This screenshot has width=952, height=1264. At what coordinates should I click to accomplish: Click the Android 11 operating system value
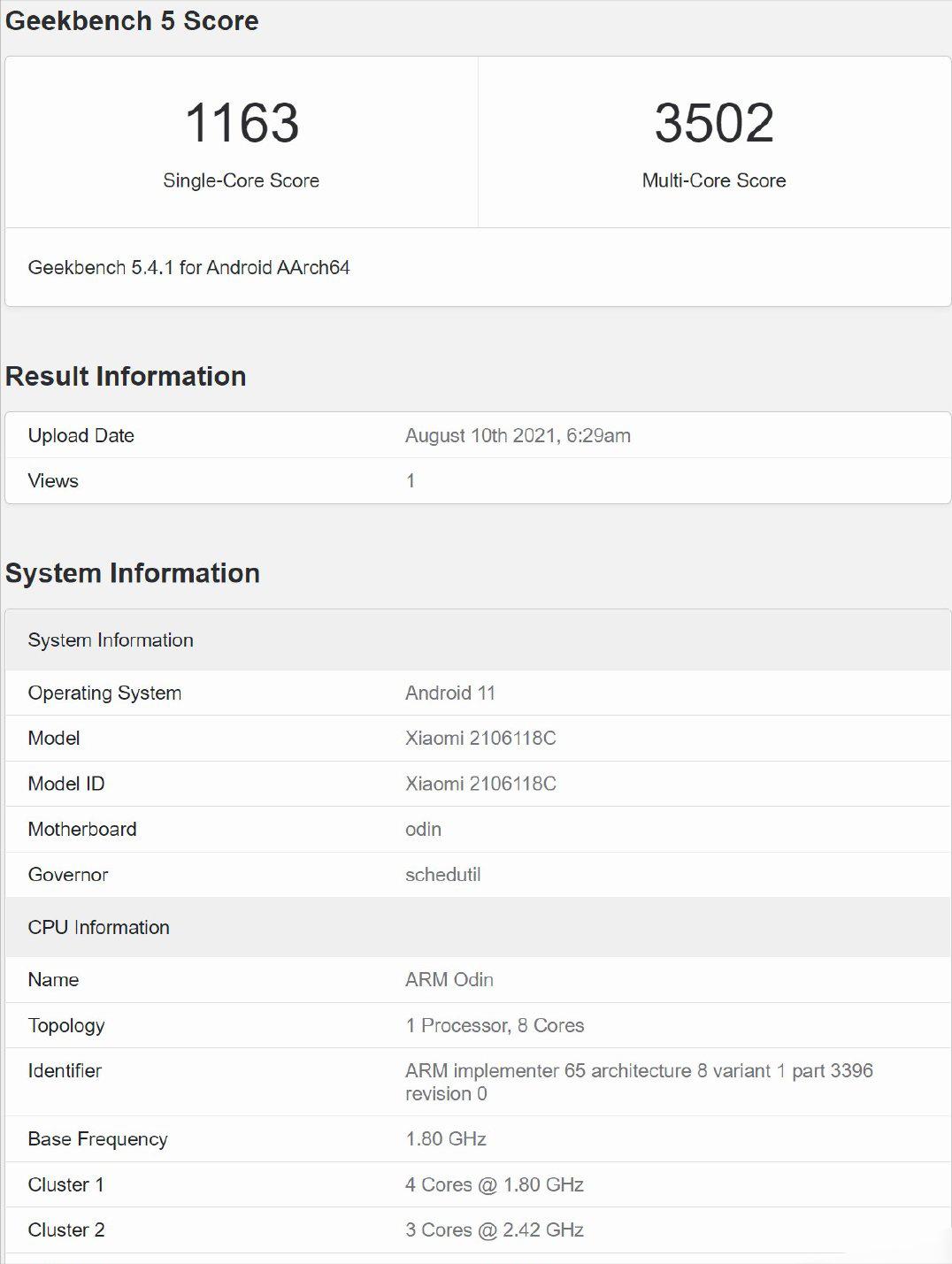click(x=449, y=693)
